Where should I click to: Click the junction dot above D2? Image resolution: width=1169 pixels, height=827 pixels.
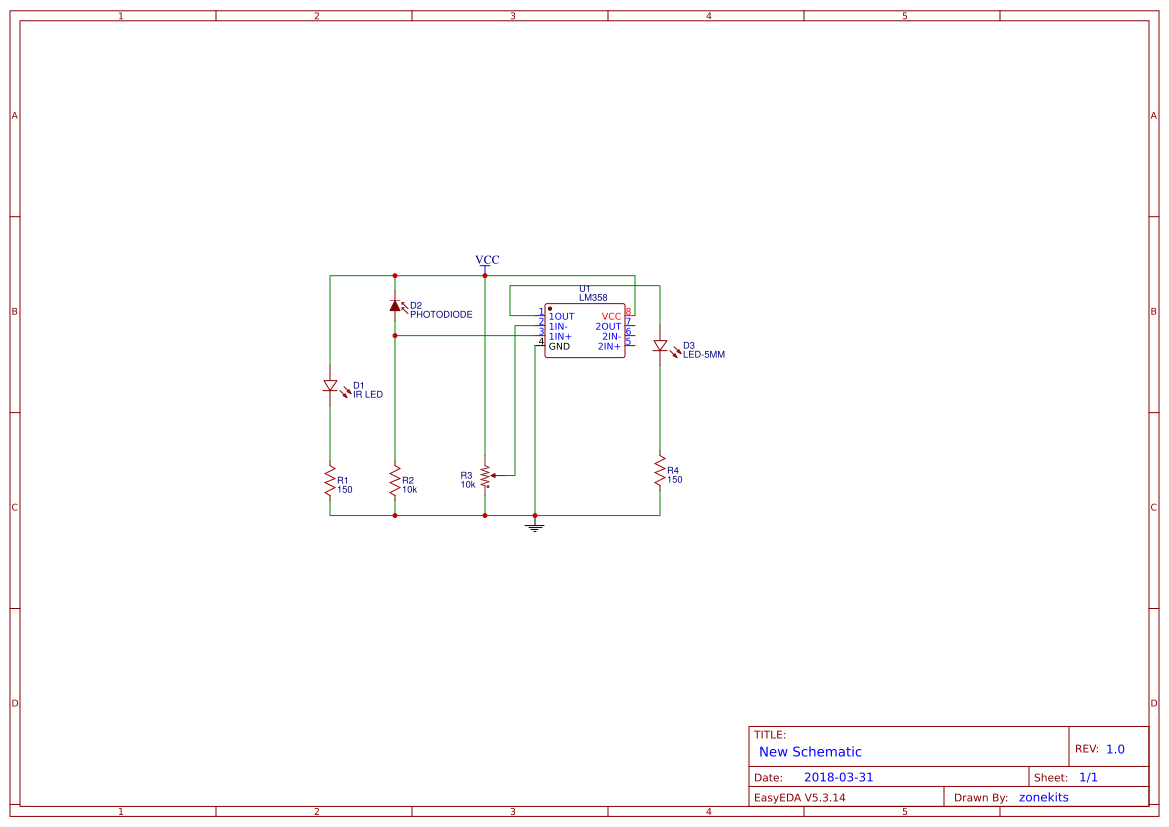[x=395, y=273]
